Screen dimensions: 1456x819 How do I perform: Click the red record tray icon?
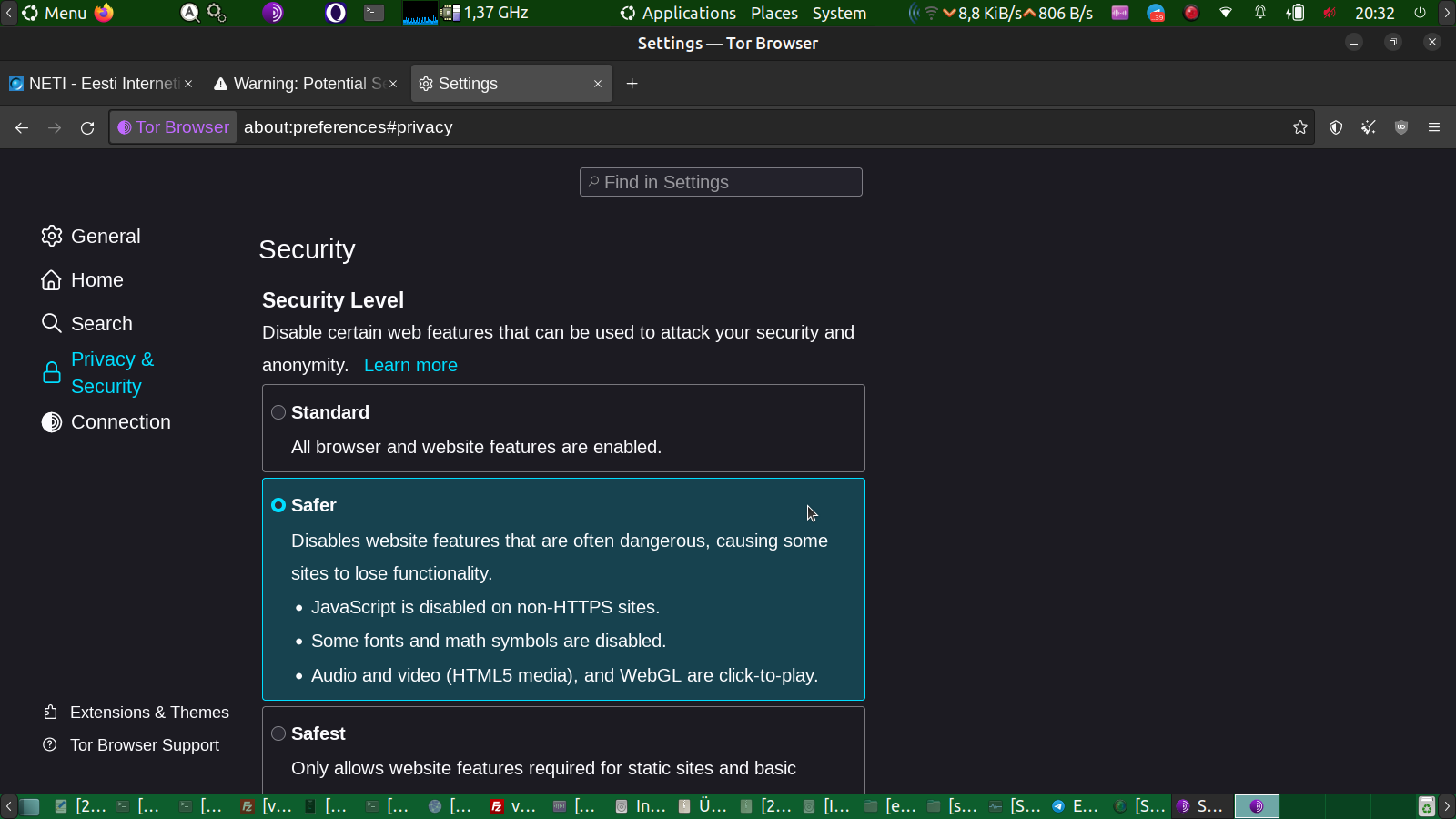pos(1191,13)
